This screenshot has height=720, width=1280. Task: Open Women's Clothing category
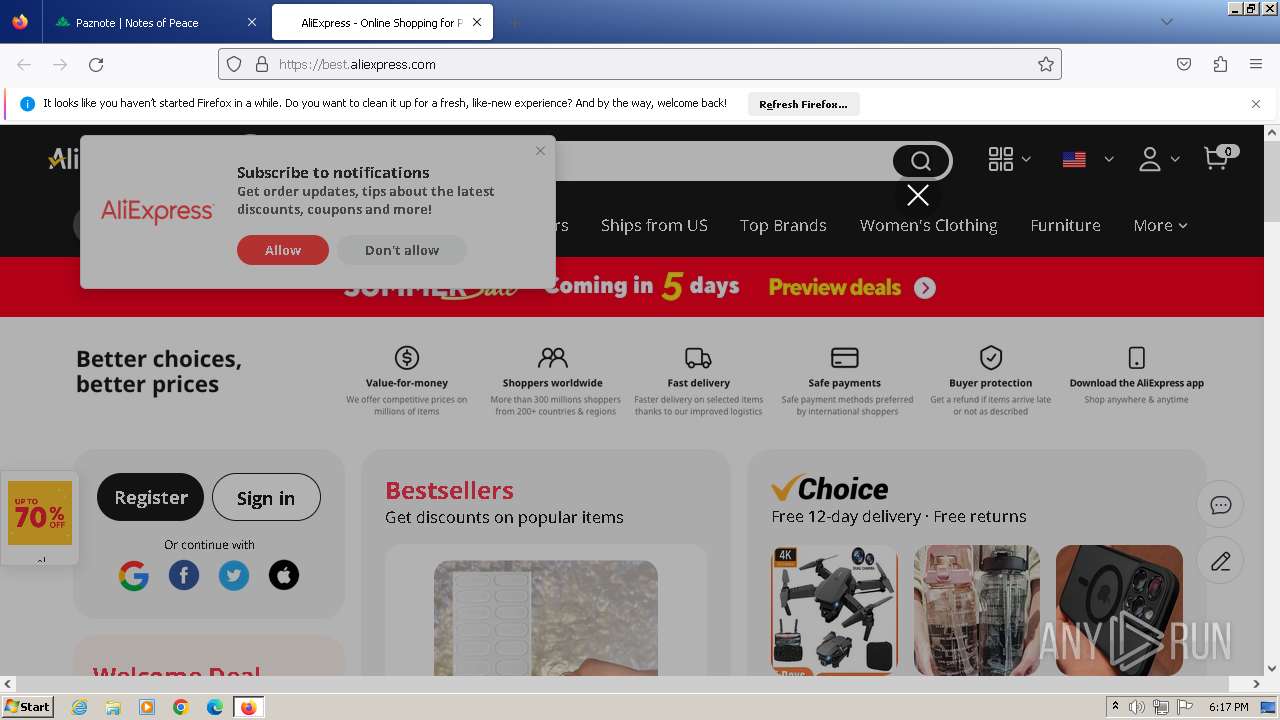928,225
